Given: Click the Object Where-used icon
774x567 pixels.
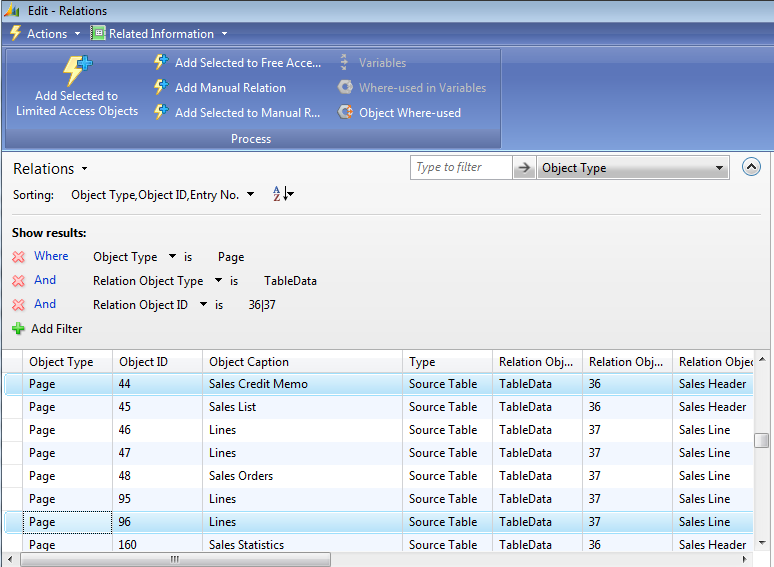Looking at the screenshot, I should [345, 113].
